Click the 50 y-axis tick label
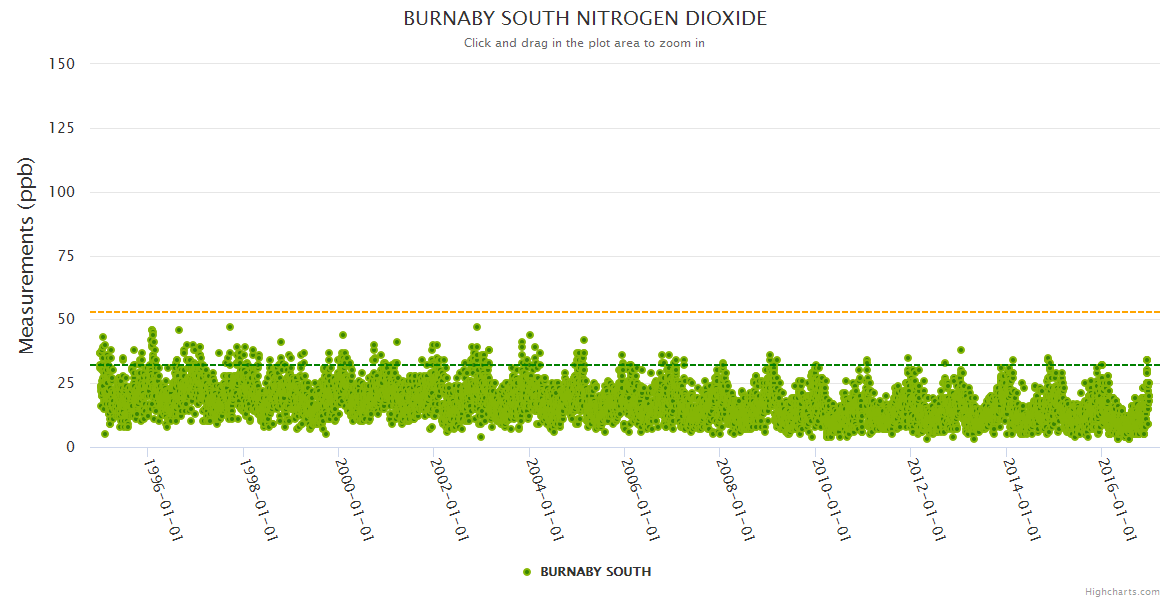This screenshot has height=600, width=1170. point(65,320)
